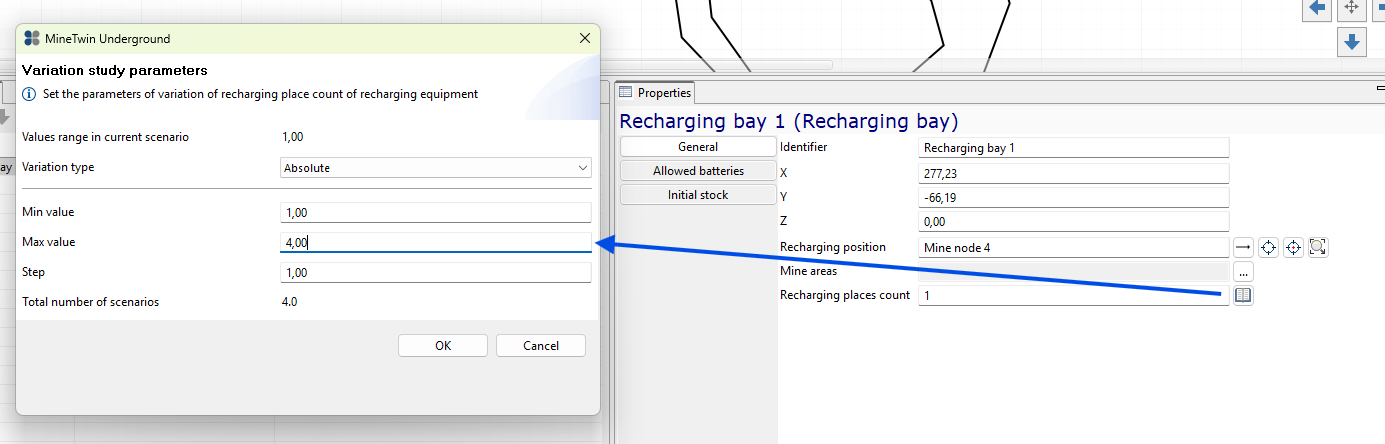Click the Total number of scenarios label

point(90,301)
